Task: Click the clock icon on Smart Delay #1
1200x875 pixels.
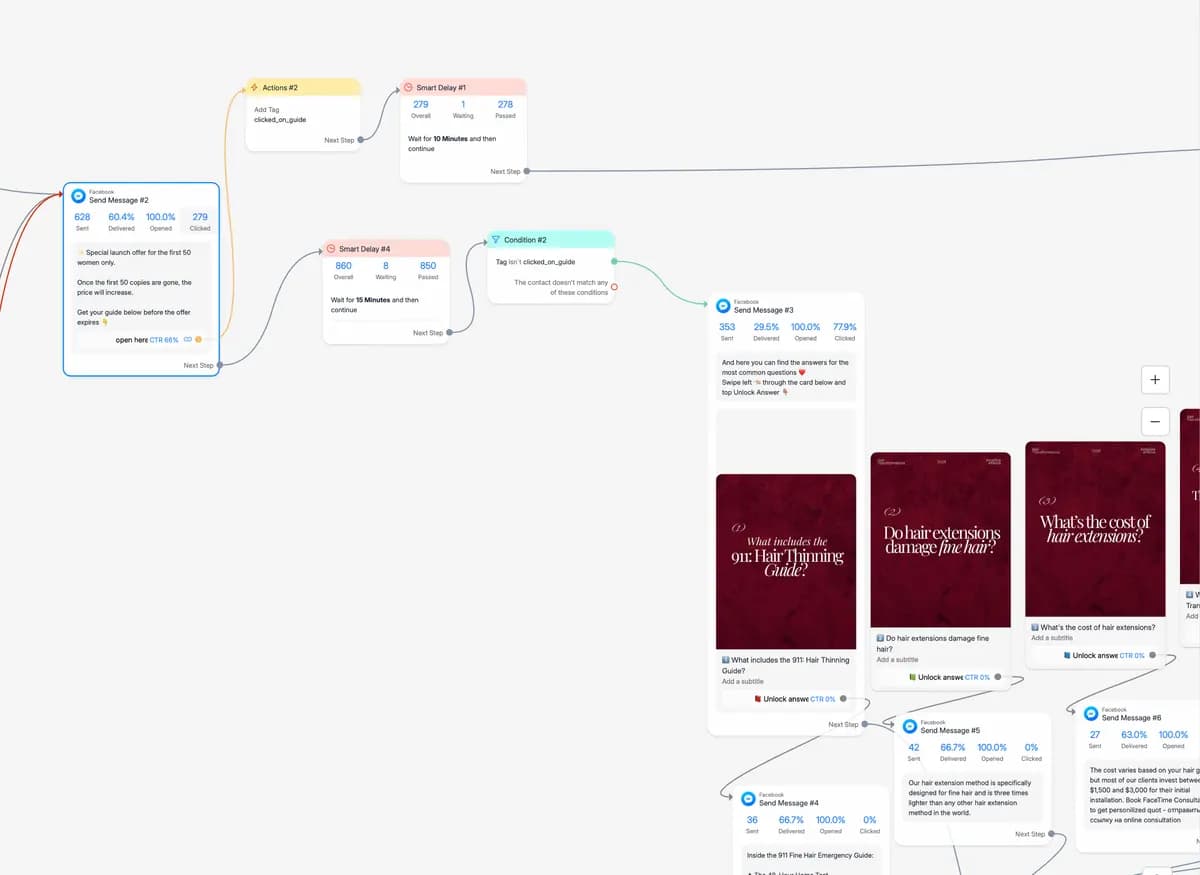Action: (x=409, y=88)
